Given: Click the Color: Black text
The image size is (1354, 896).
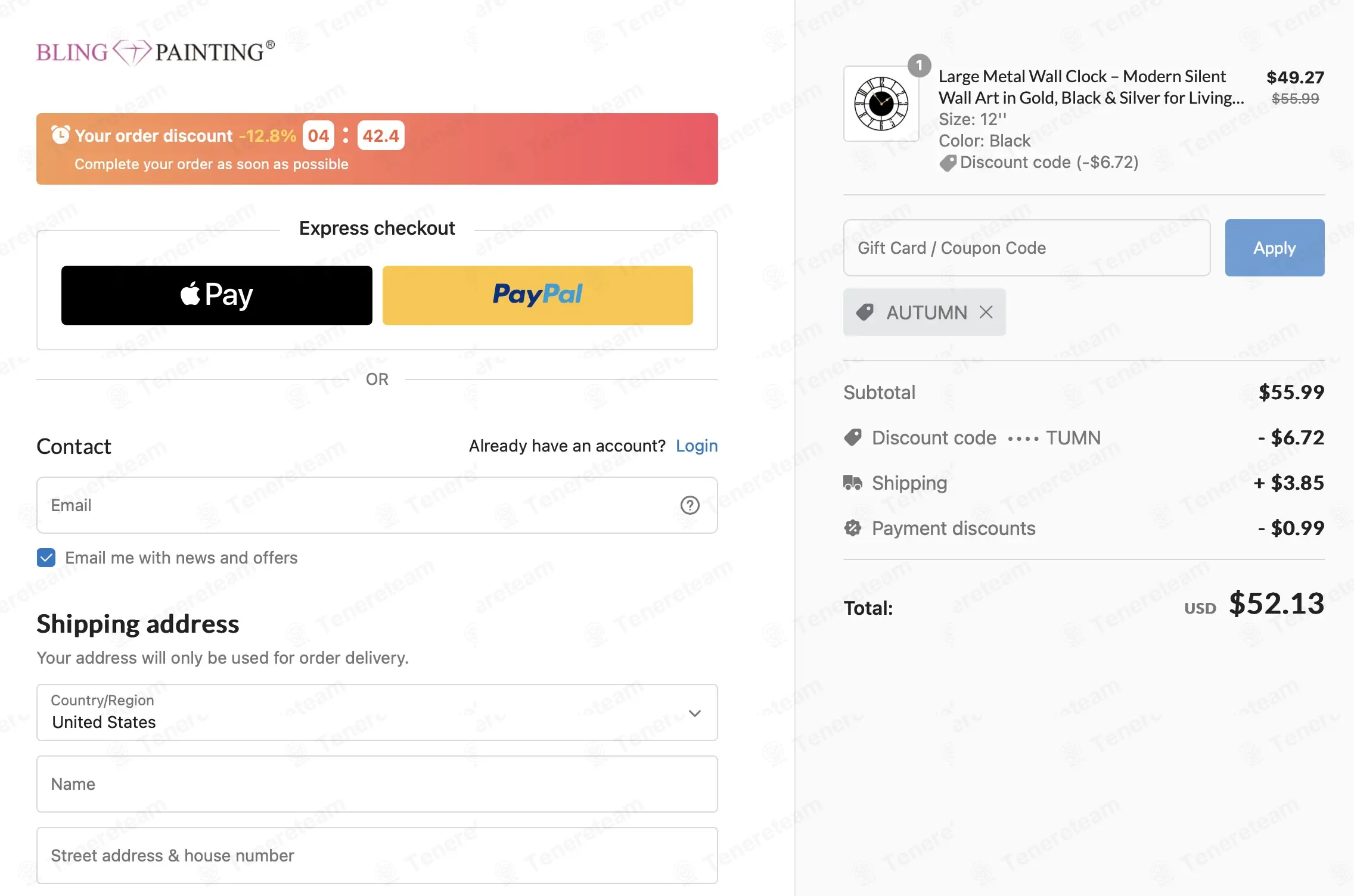Looking at the screenshot, I should tap(985, 141).
